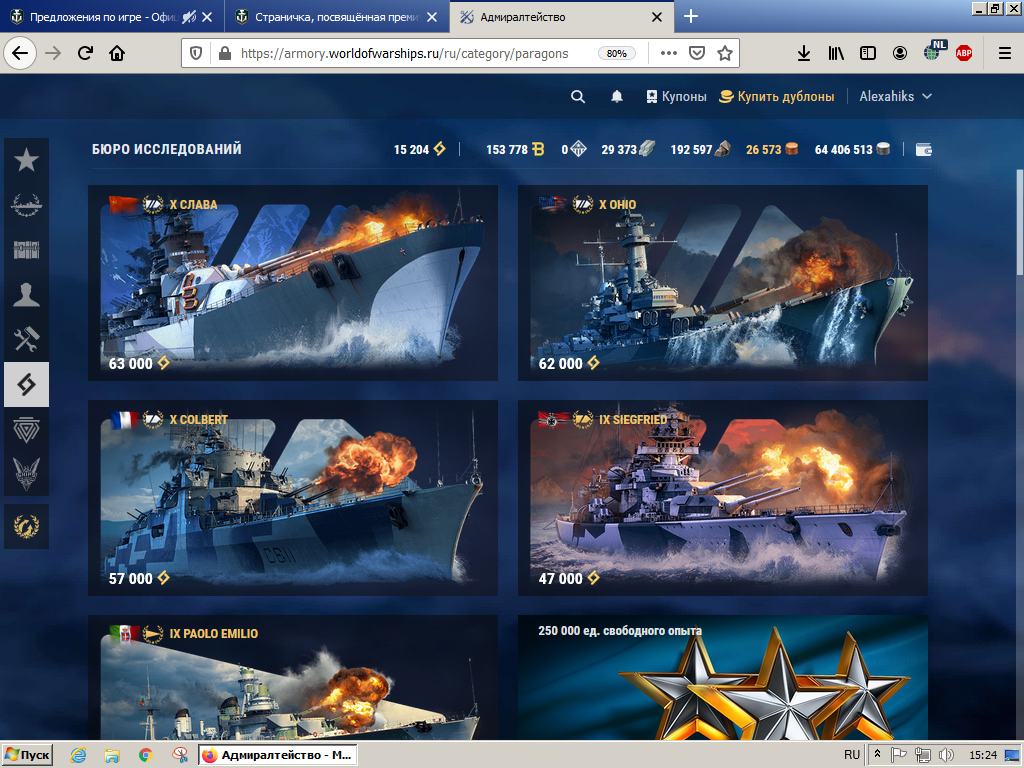The width and height of the screenshot is (1024, 768).
Task: Close the Страничка, посвящённая tab
Action: (432, 17)
